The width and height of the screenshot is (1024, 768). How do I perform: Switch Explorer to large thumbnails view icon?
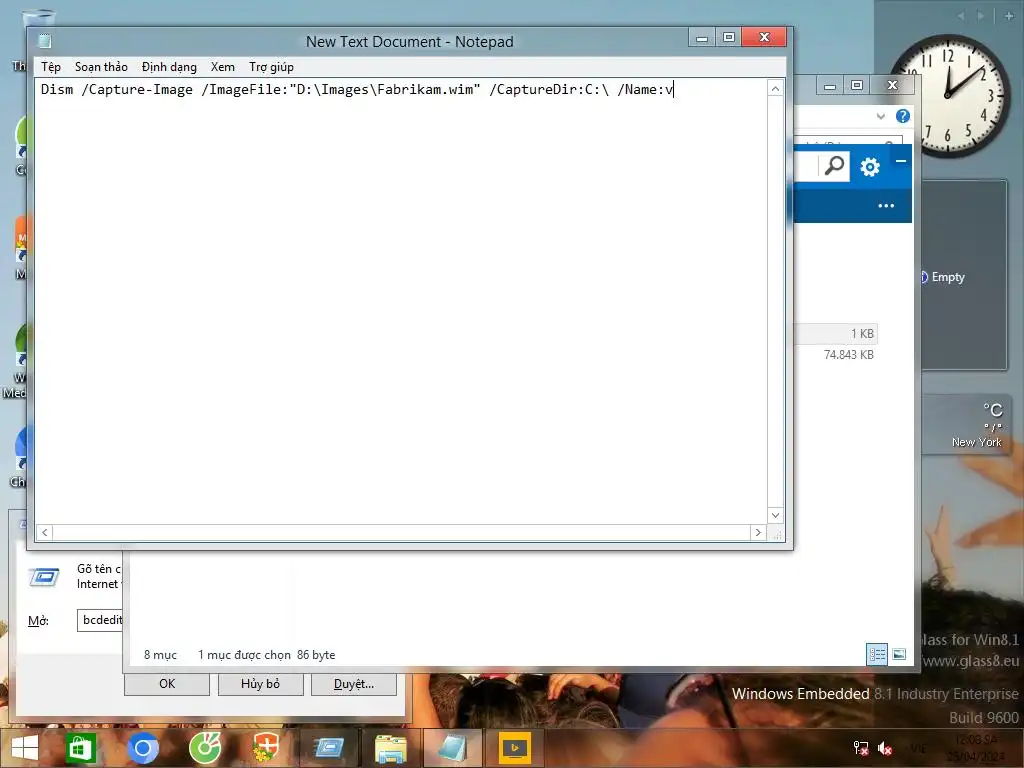[899, 654]
